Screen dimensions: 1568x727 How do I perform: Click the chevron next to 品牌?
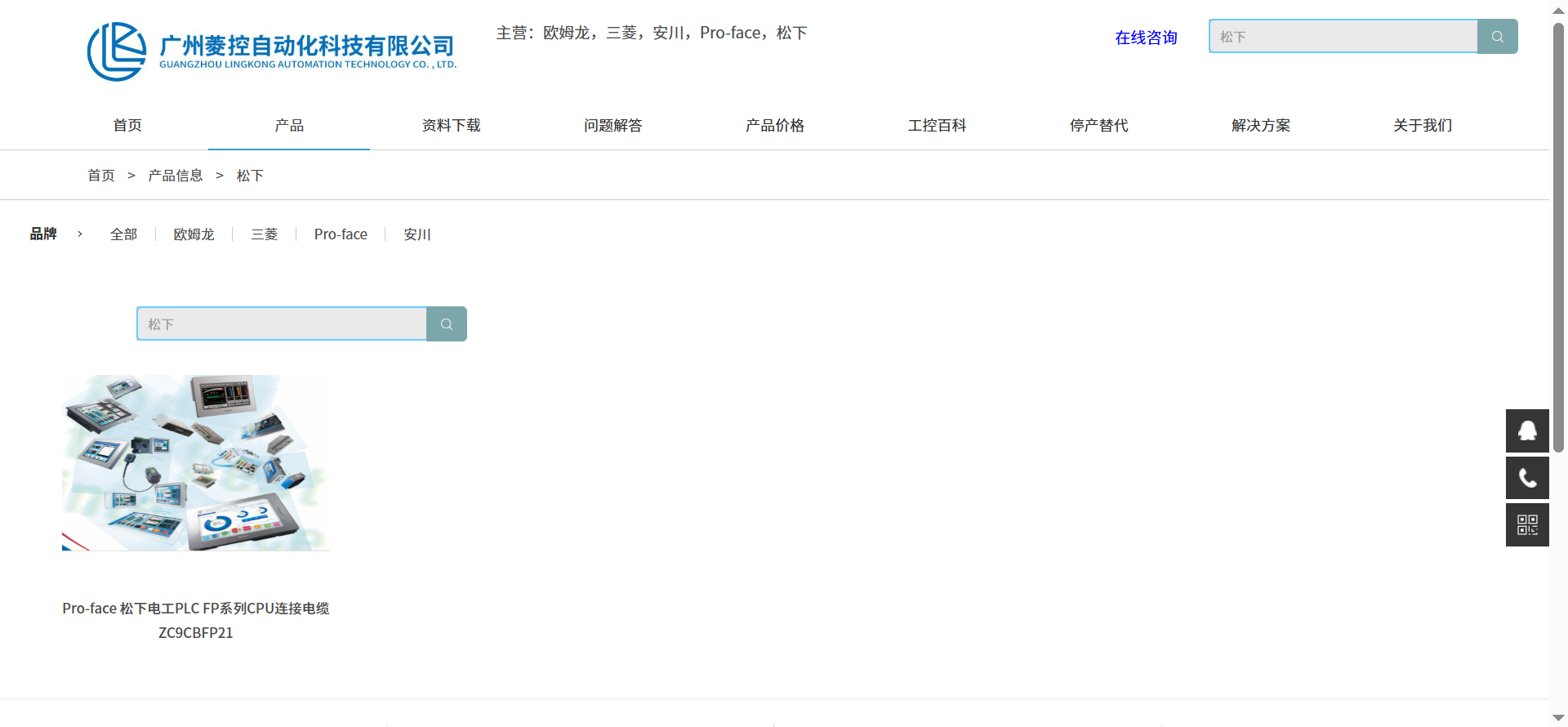pyautogui.click(x=79, y=234)
